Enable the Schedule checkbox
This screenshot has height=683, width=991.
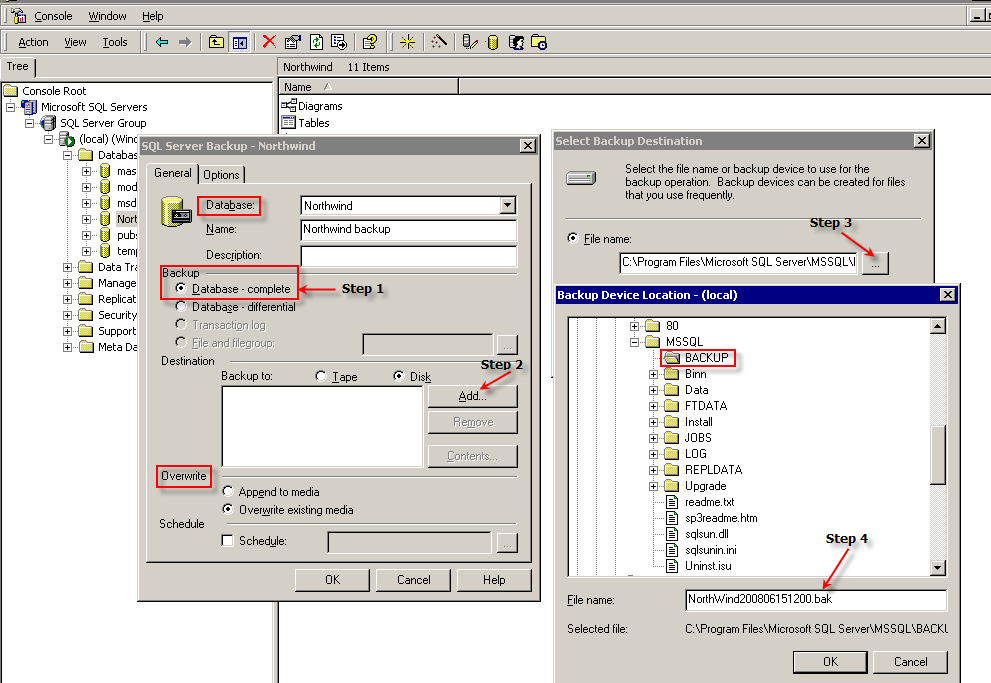coord(228,541)
